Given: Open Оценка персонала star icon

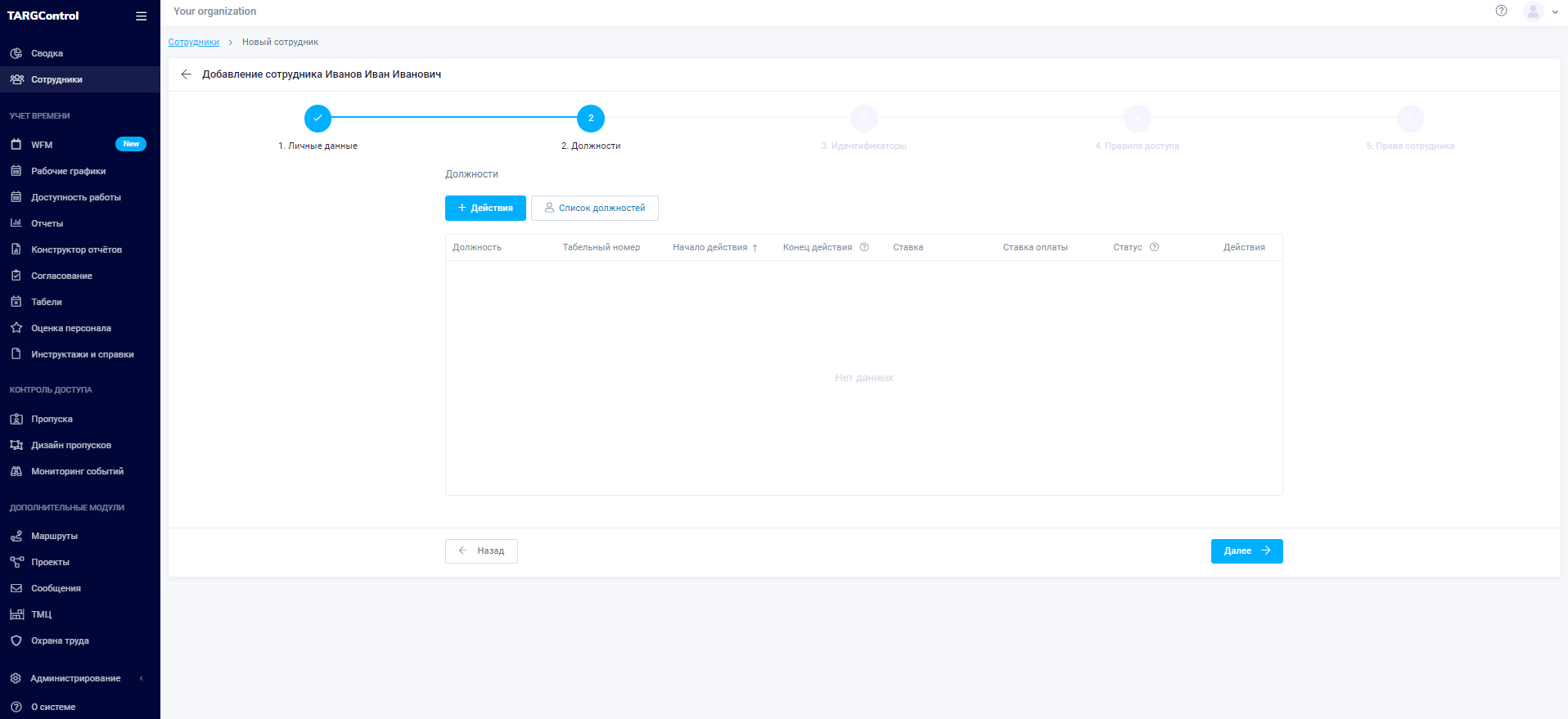Looking at the screenshot, I should pyautogui.click(x=16, y=328).
